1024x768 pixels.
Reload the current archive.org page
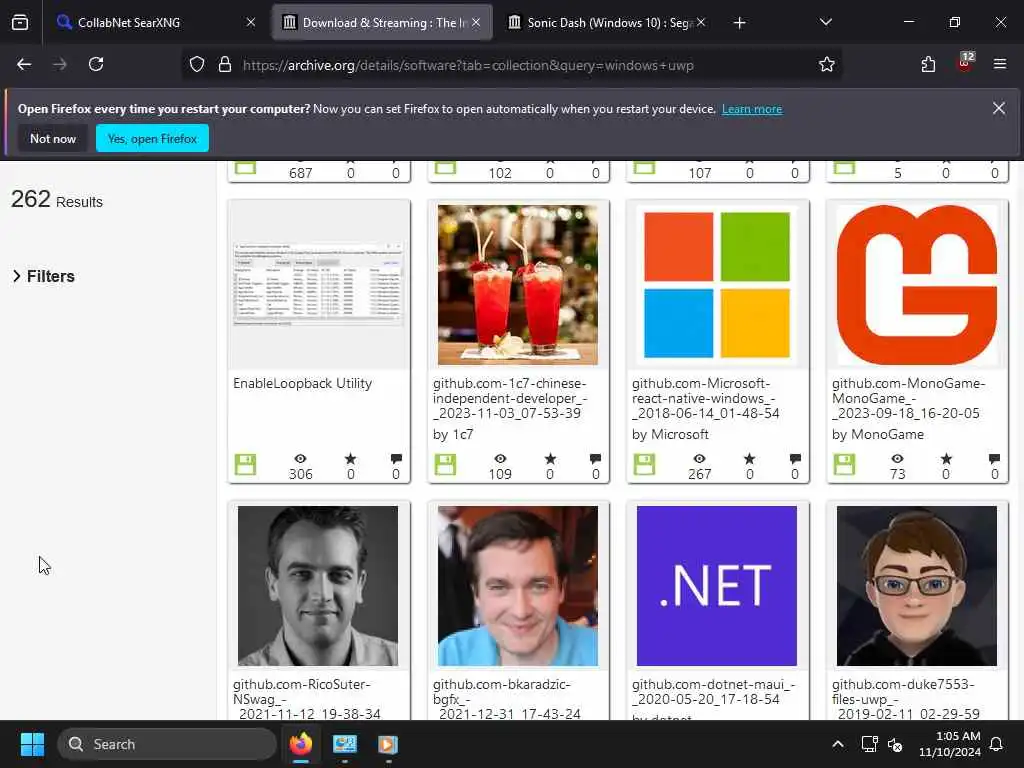[x=96, y=64]
